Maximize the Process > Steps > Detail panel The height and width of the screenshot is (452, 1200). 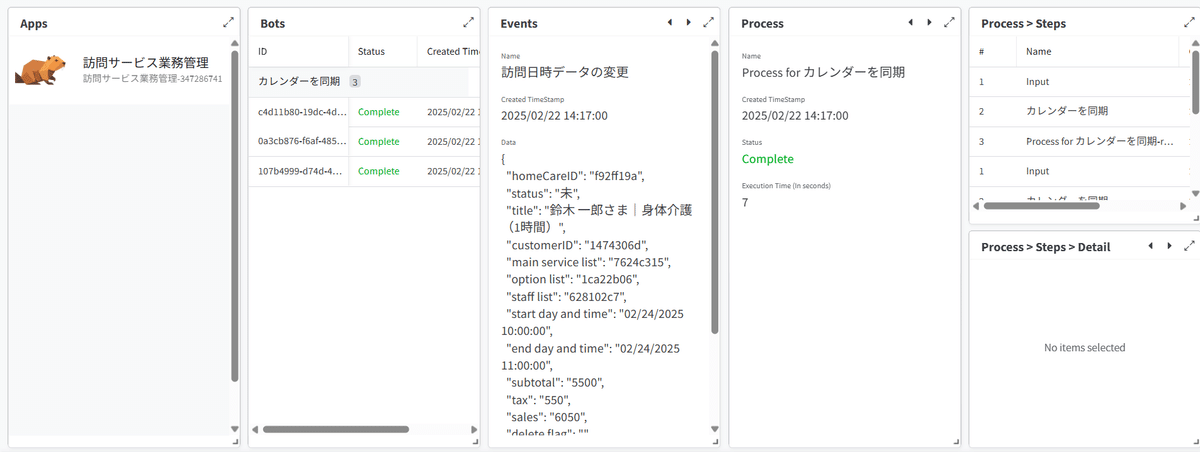click(x=1189, y=246)
